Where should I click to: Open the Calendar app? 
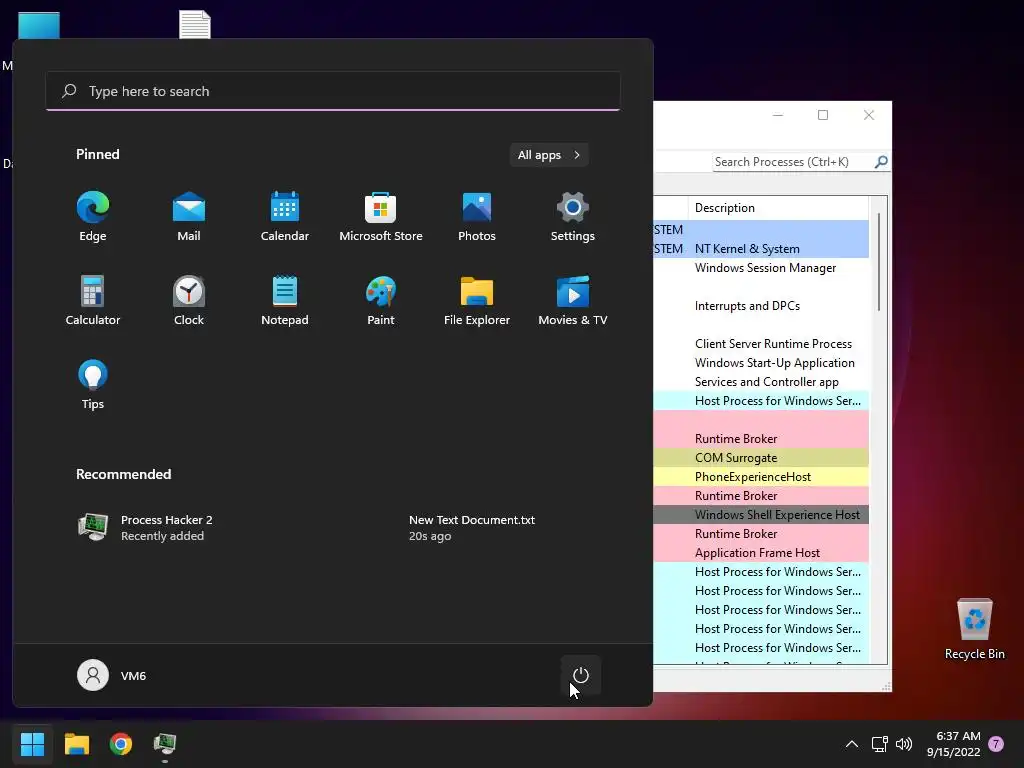(285, 217)
